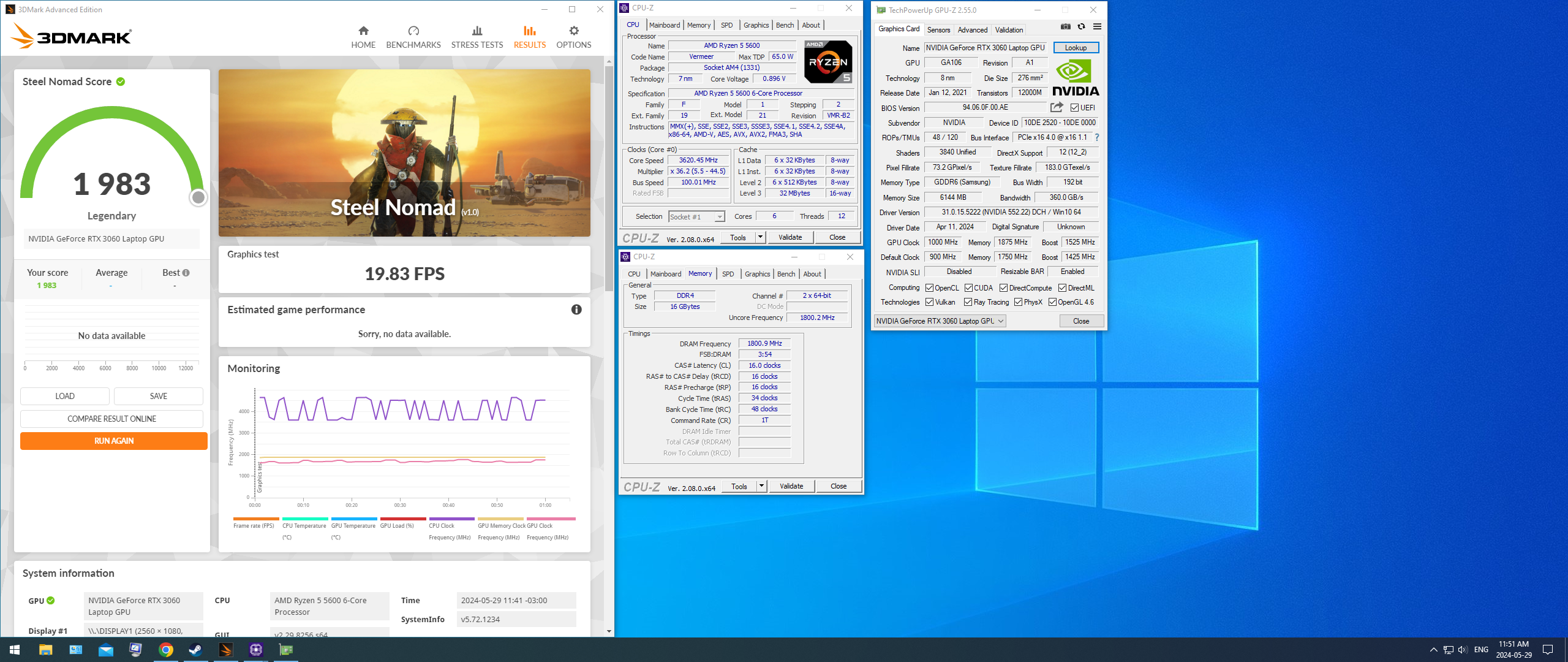Open the BENCHMARKS gauge icon
Screen dimensions: 1568x662
[x=413, y=31]
